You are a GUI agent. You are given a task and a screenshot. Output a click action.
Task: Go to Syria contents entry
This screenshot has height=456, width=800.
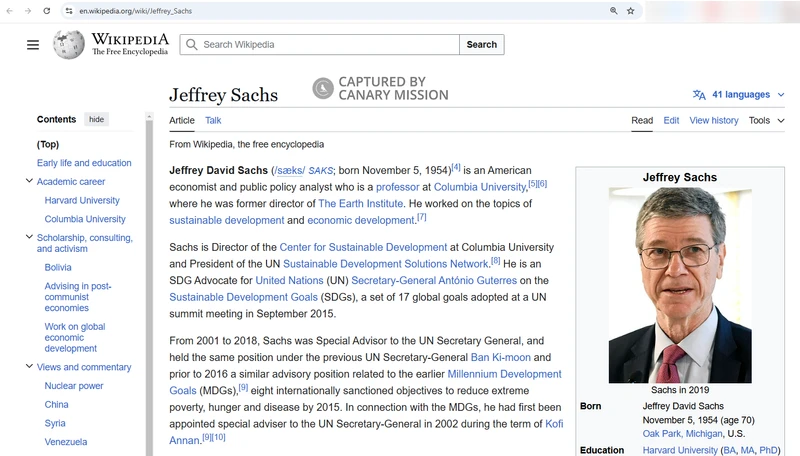point(55,423)
